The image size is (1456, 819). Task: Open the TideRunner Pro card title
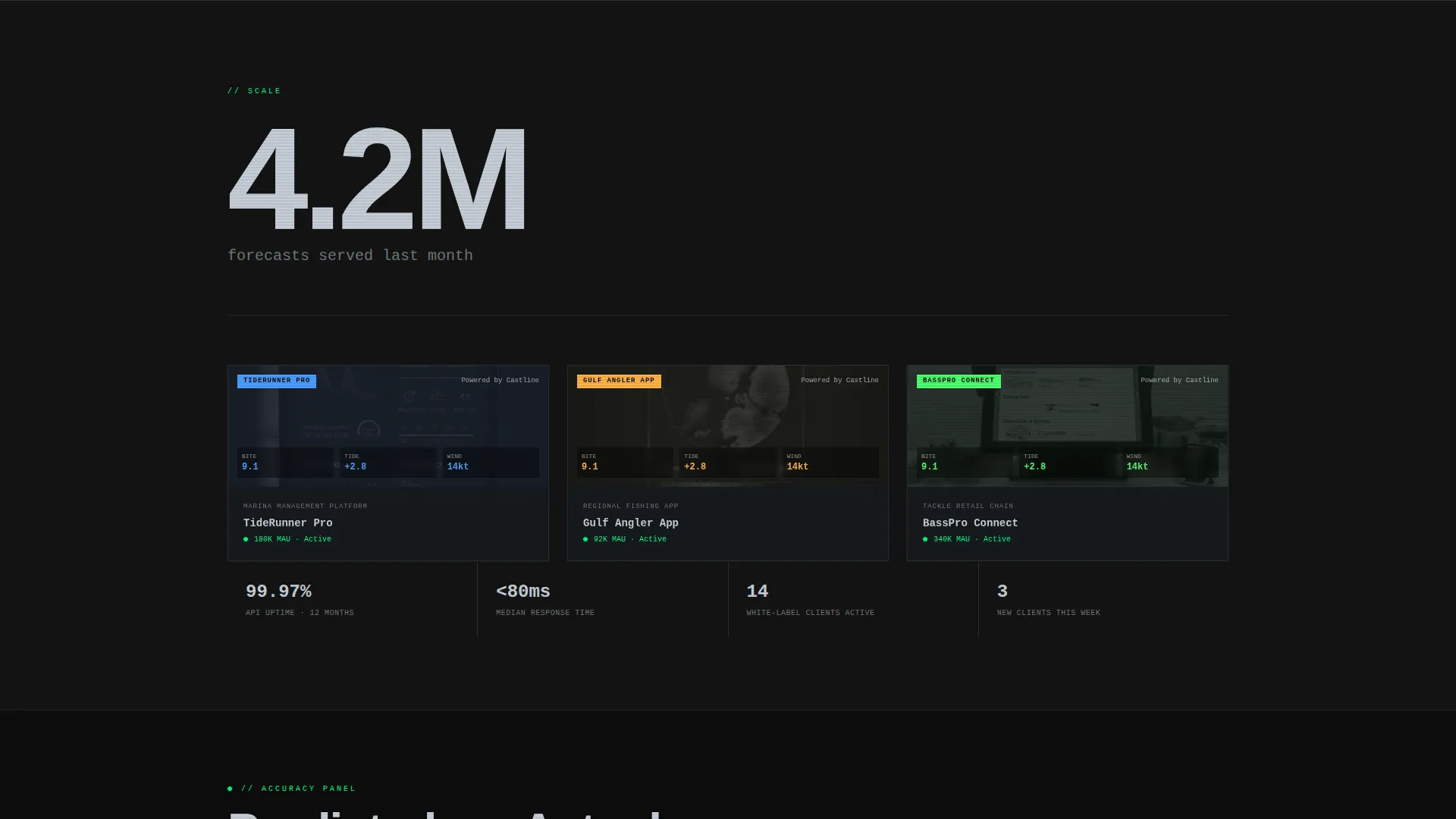(287, 522)
